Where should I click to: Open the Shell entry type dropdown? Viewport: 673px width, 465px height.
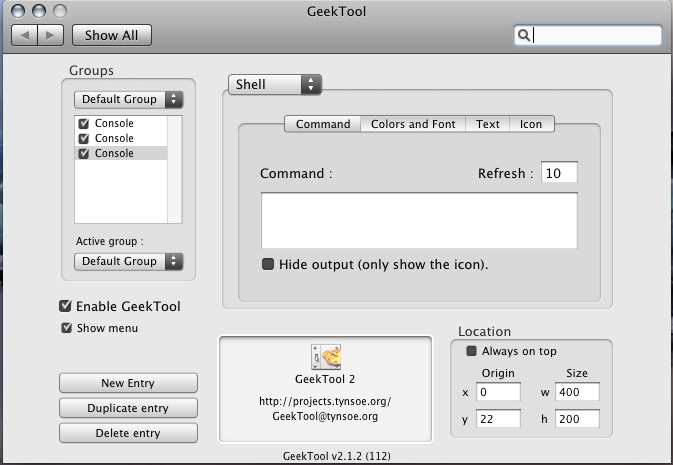tap(275, 84)
